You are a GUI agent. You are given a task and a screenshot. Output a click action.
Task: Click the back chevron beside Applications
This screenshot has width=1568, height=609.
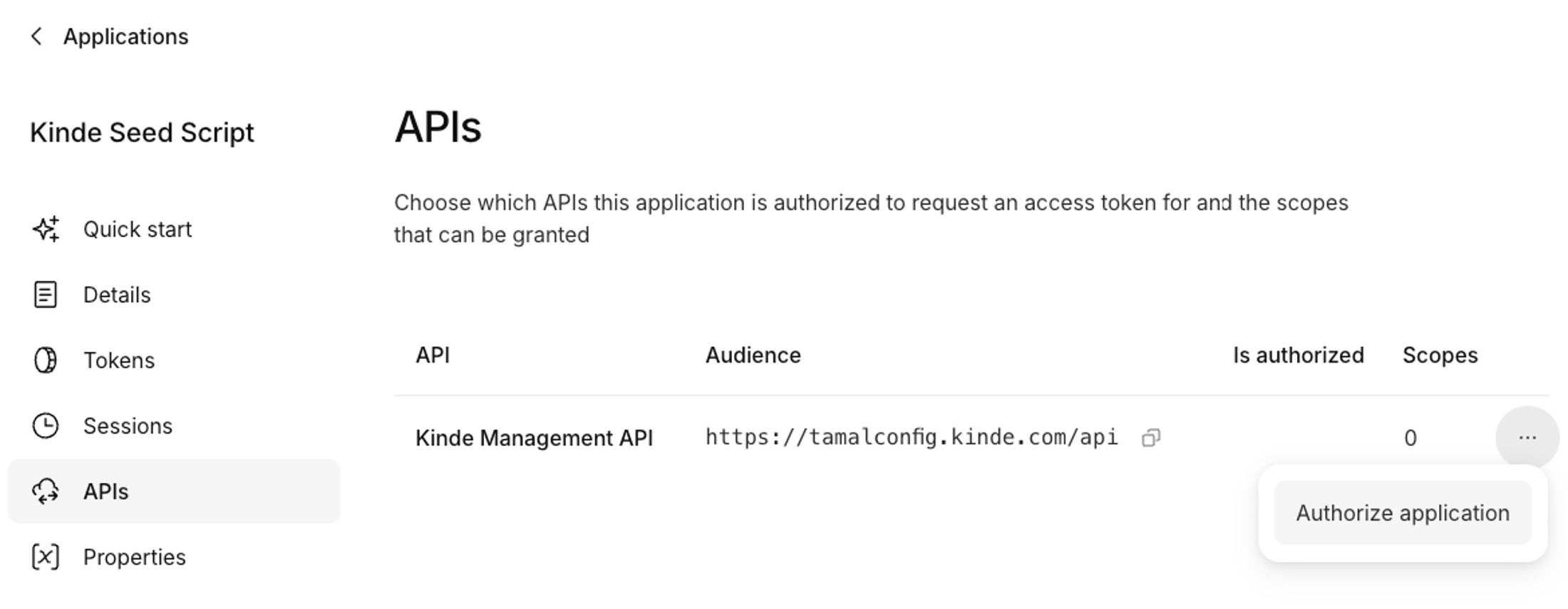[x=36, y=36]
